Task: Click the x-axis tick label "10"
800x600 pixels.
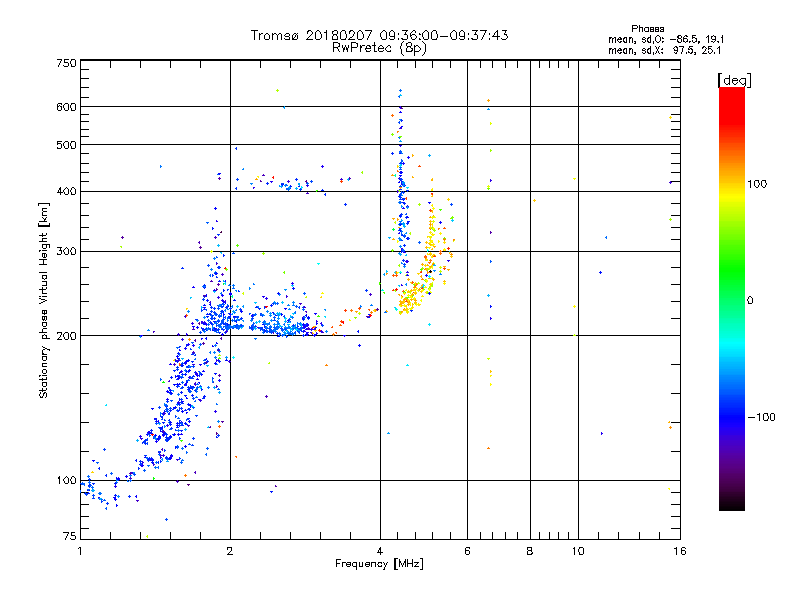Action: (578, 551)
